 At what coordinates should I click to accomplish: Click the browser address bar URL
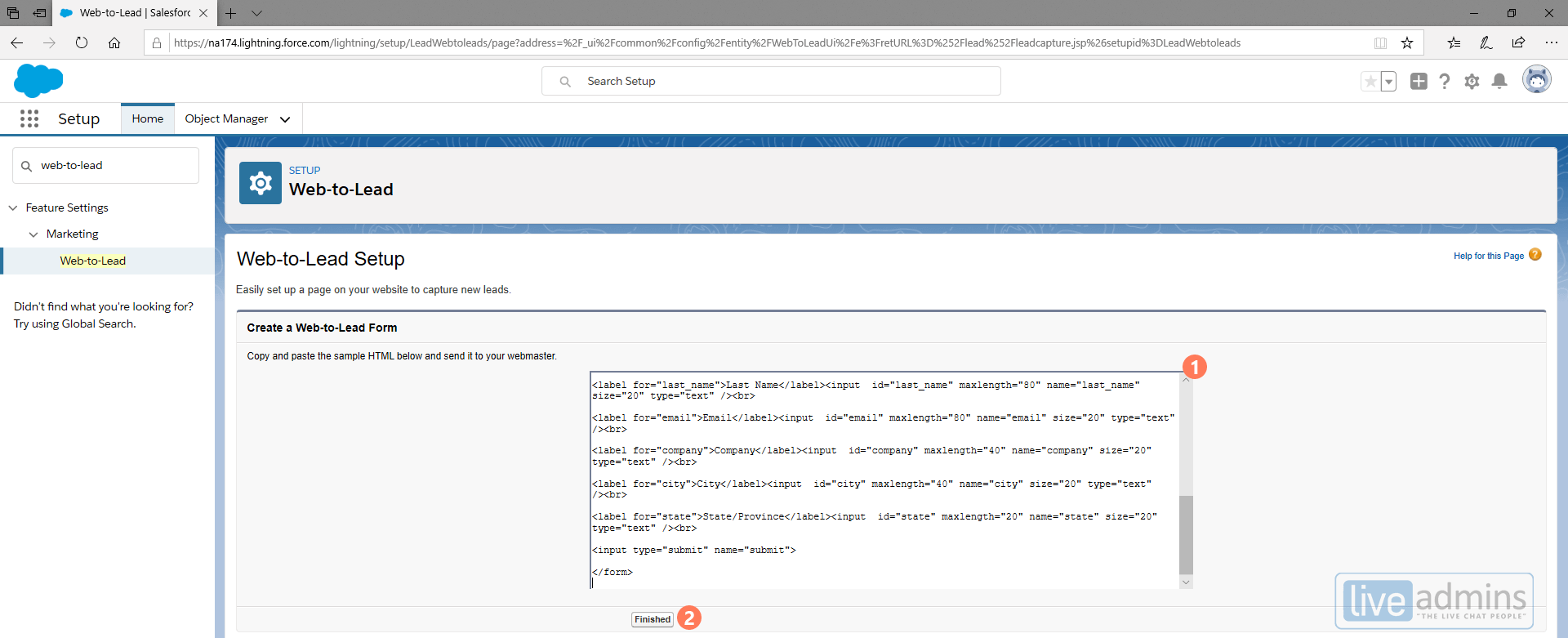point(707,42)
